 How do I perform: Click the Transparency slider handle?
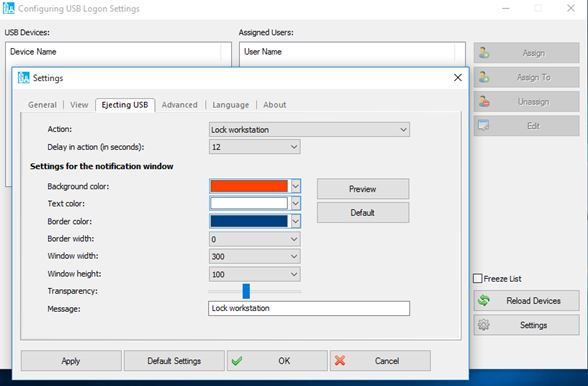pyautogui.click(x=246, y=291)
